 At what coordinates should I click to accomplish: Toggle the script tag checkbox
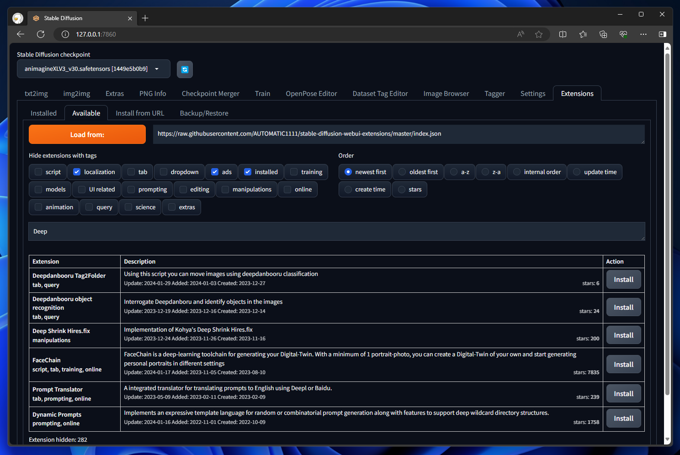click(x=38, y=172)
